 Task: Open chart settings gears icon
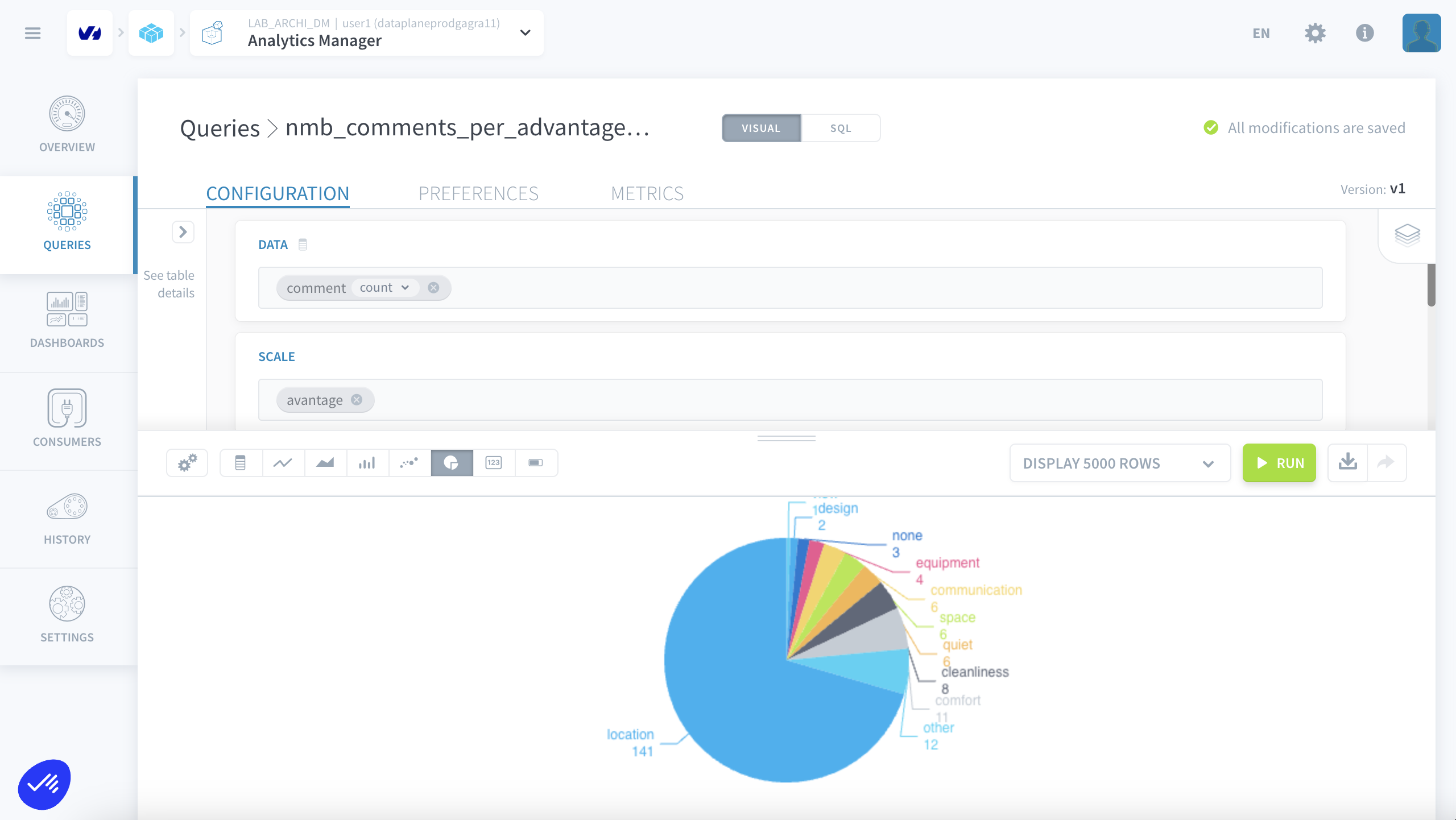[x=187, y=463]
